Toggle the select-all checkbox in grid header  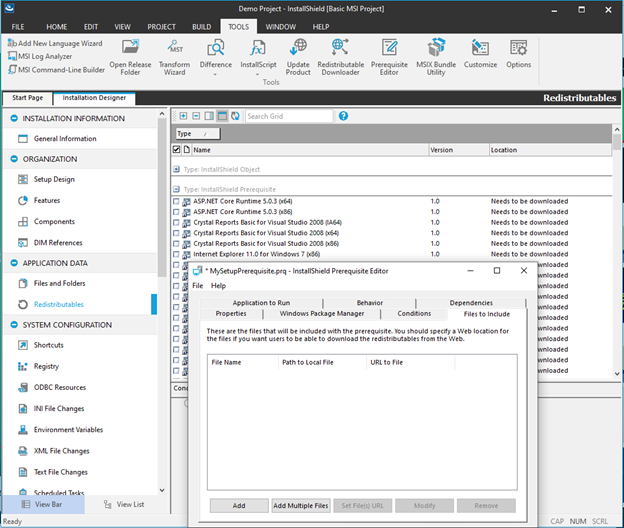coord(176,150)
